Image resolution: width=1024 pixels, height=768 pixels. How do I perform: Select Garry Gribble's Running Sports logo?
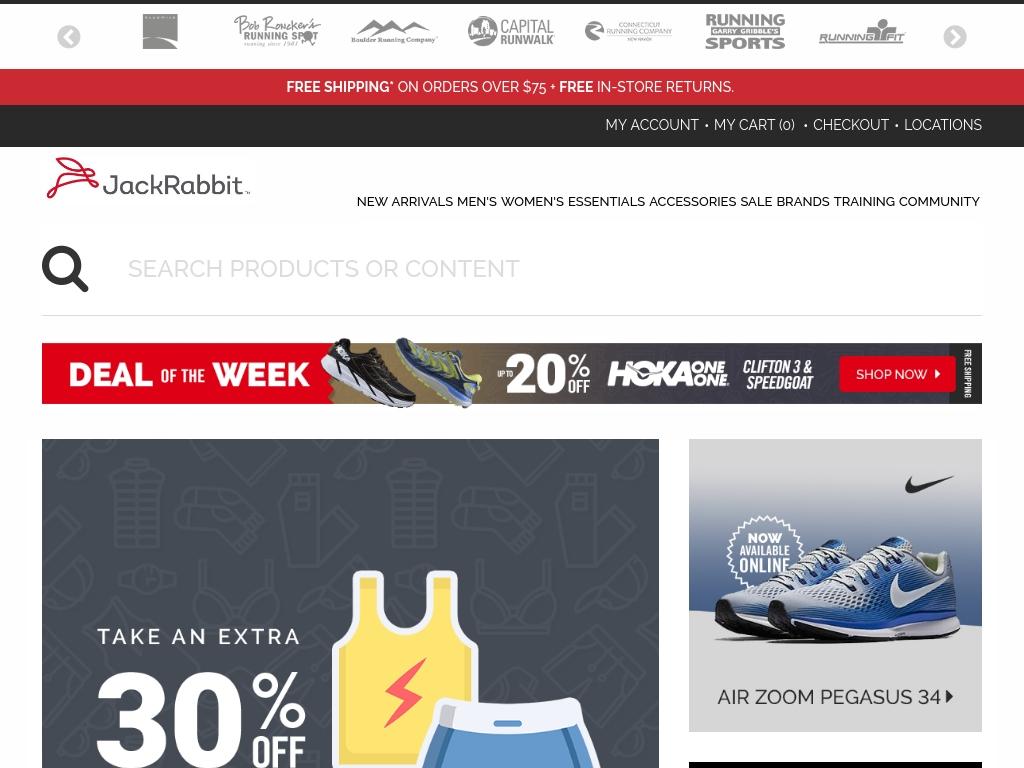[745, 31]
